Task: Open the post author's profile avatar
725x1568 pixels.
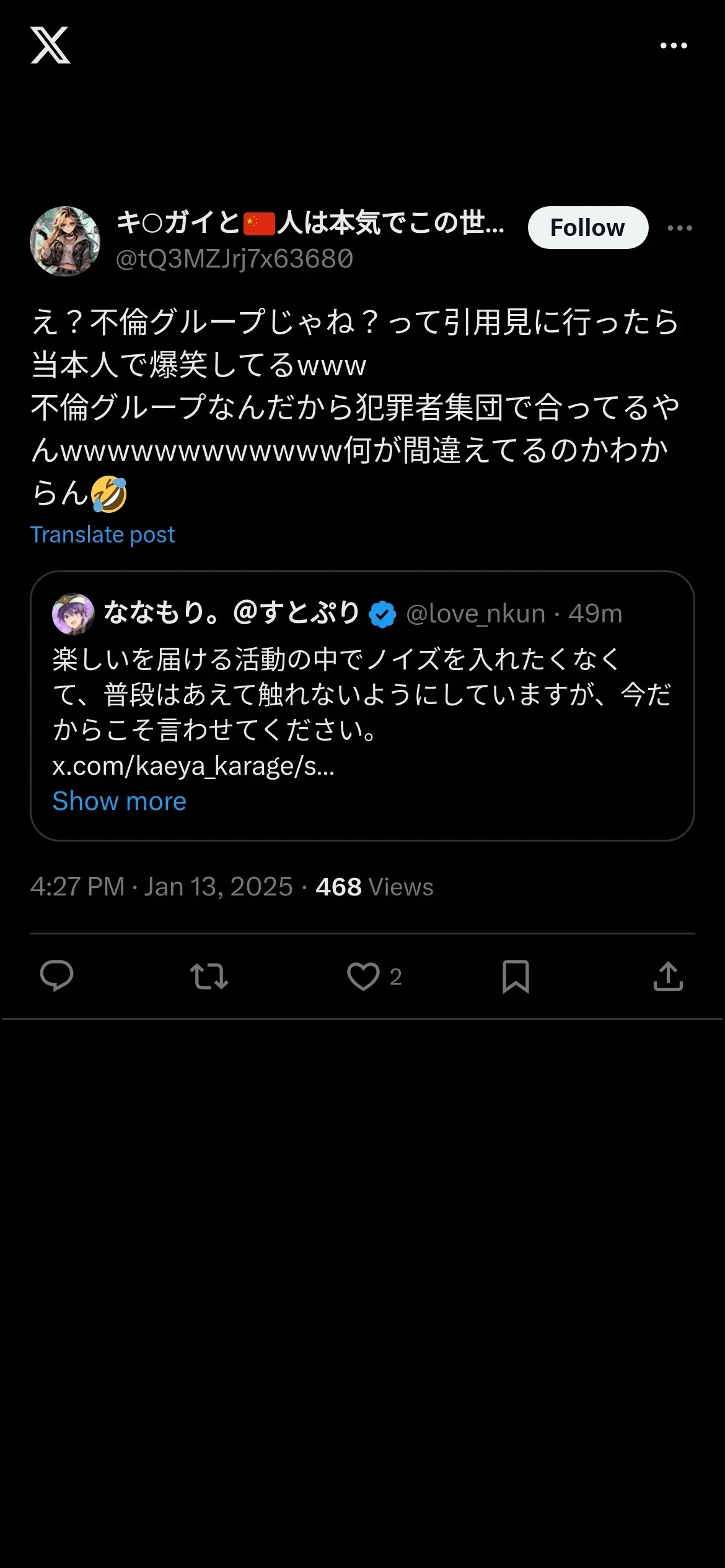Action: [x=65, y=241]
